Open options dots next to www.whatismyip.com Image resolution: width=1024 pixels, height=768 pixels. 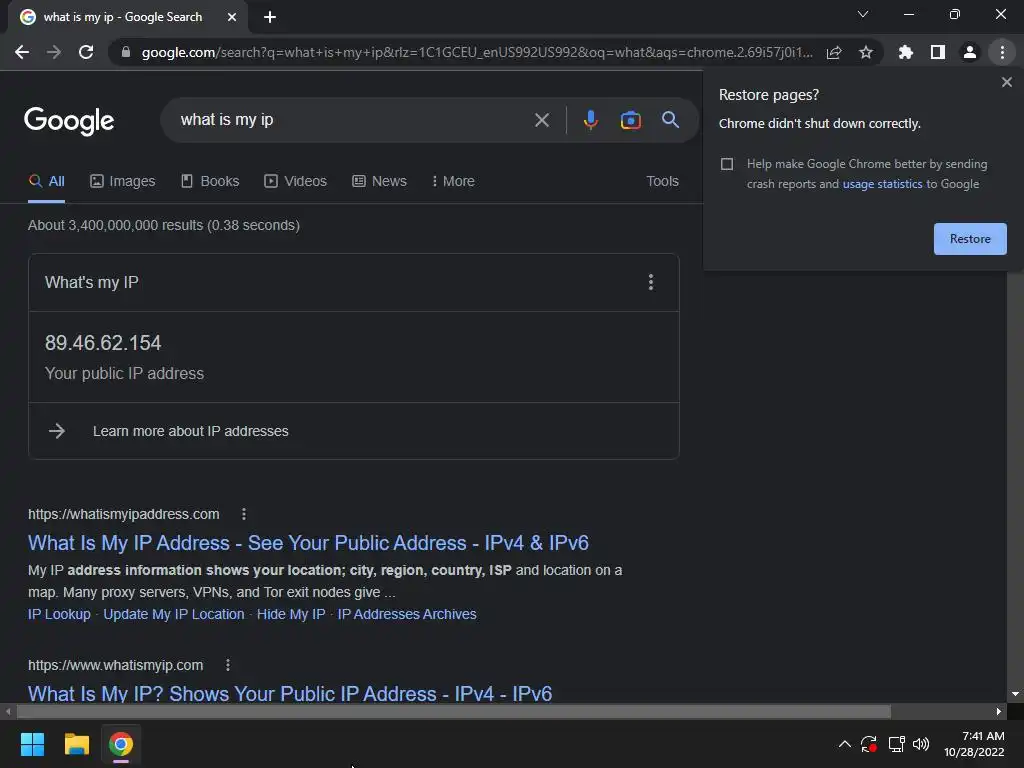tap(227, 665)
